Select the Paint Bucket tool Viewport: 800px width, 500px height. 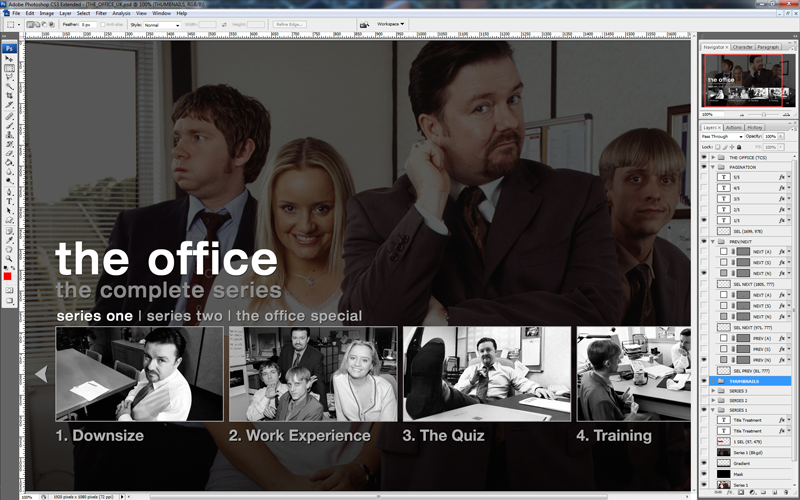(9, 163)
